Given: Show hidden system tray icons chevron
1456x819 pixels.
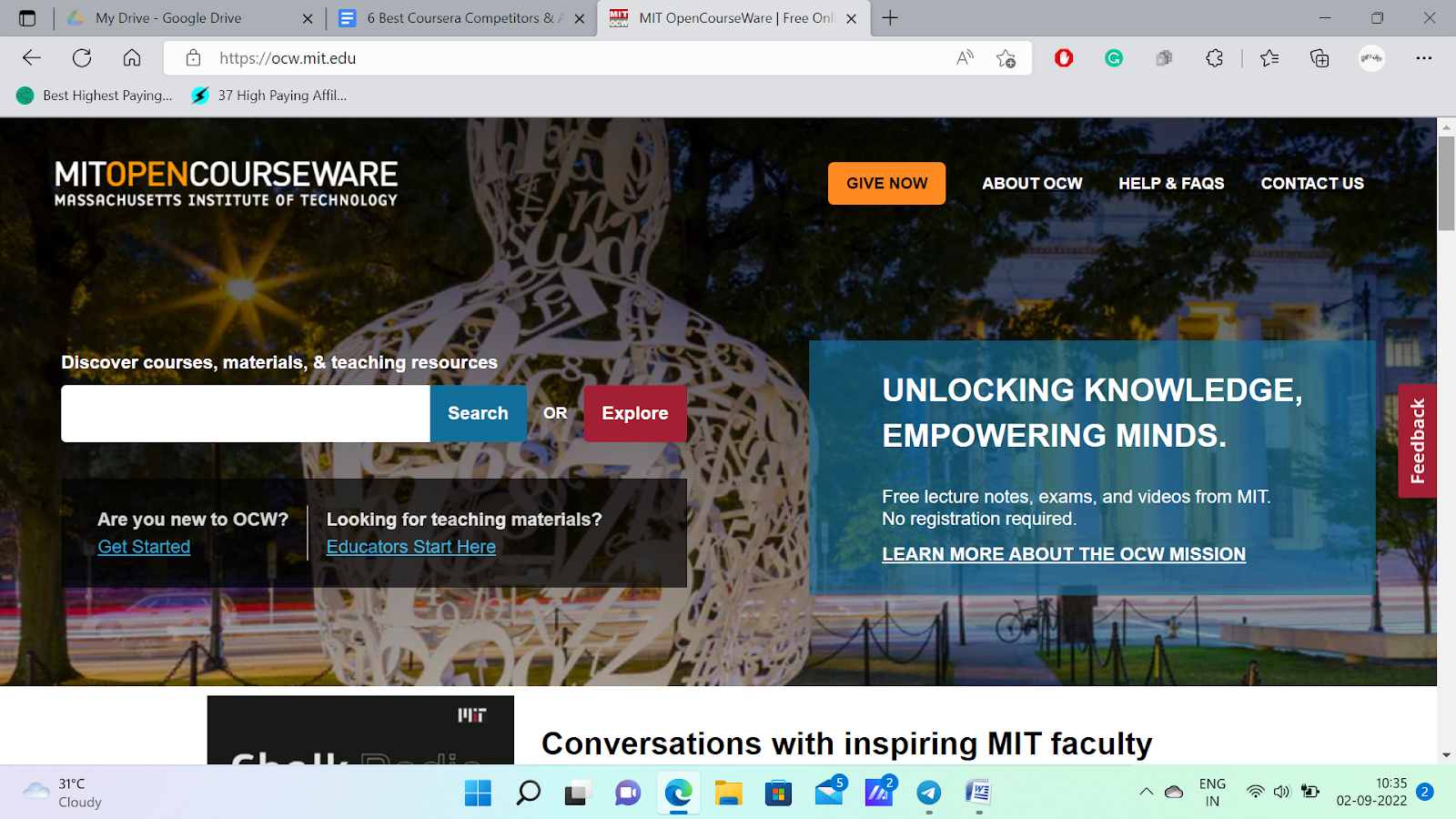Looking at the screenshot, I should pyautogui.click(x=1146, y=792).
